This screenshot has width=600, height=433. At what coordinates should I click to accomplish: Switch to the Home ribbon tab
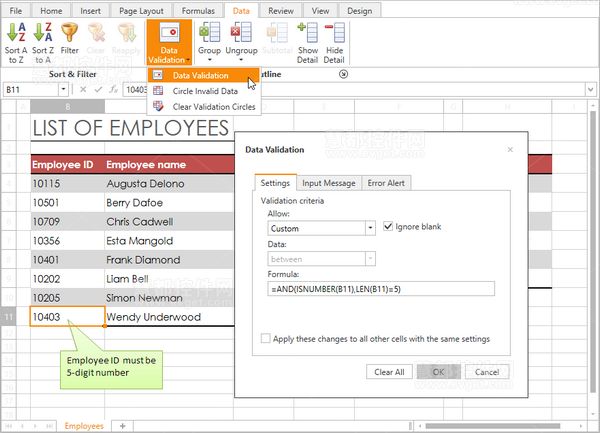51,11
